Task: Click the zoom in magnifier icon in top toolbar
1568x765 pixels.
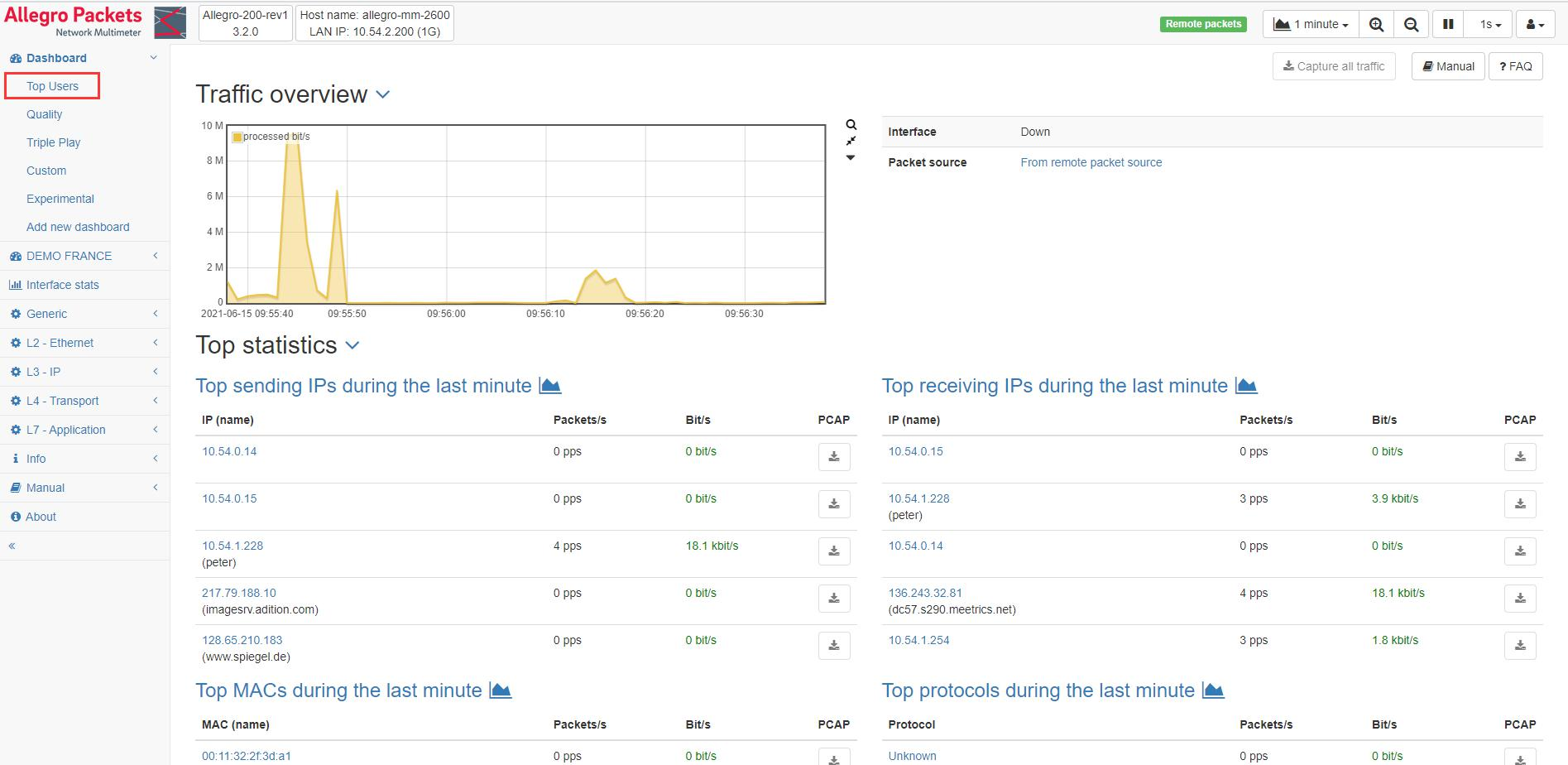Action: pos(1376,25)
